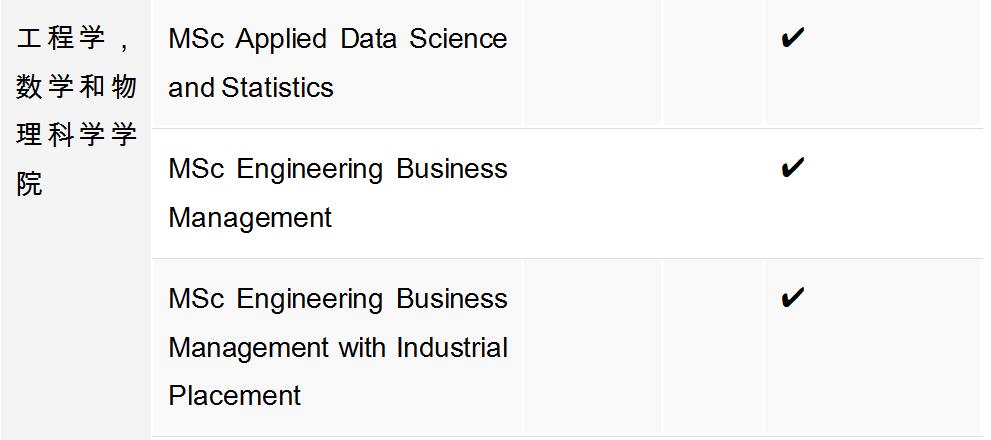Image resolution: width=991 pixels, height=440 pixels.
Task: Click second empty cell in Industrial Placement row
Action: pos(712,346)
